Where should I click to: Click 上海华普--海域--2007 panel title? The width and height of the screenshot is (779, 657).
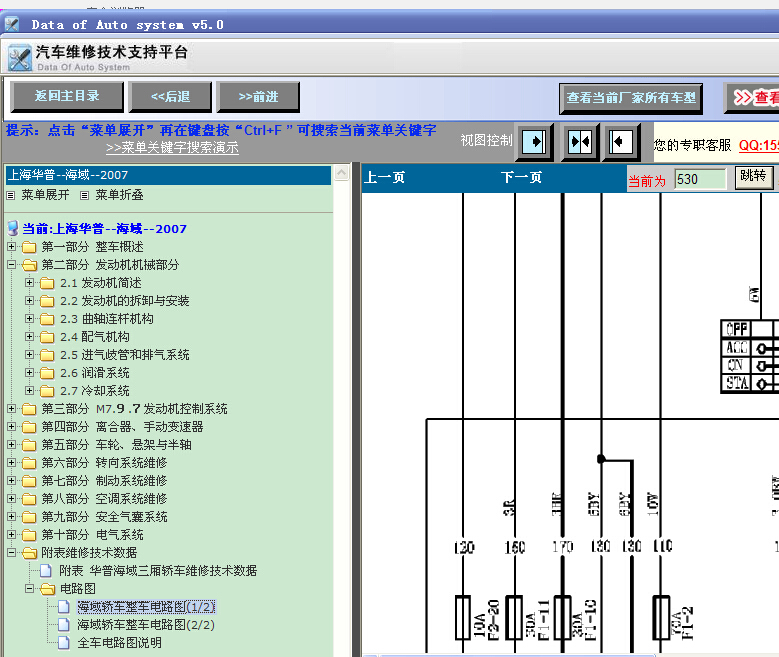coord(168,175)
